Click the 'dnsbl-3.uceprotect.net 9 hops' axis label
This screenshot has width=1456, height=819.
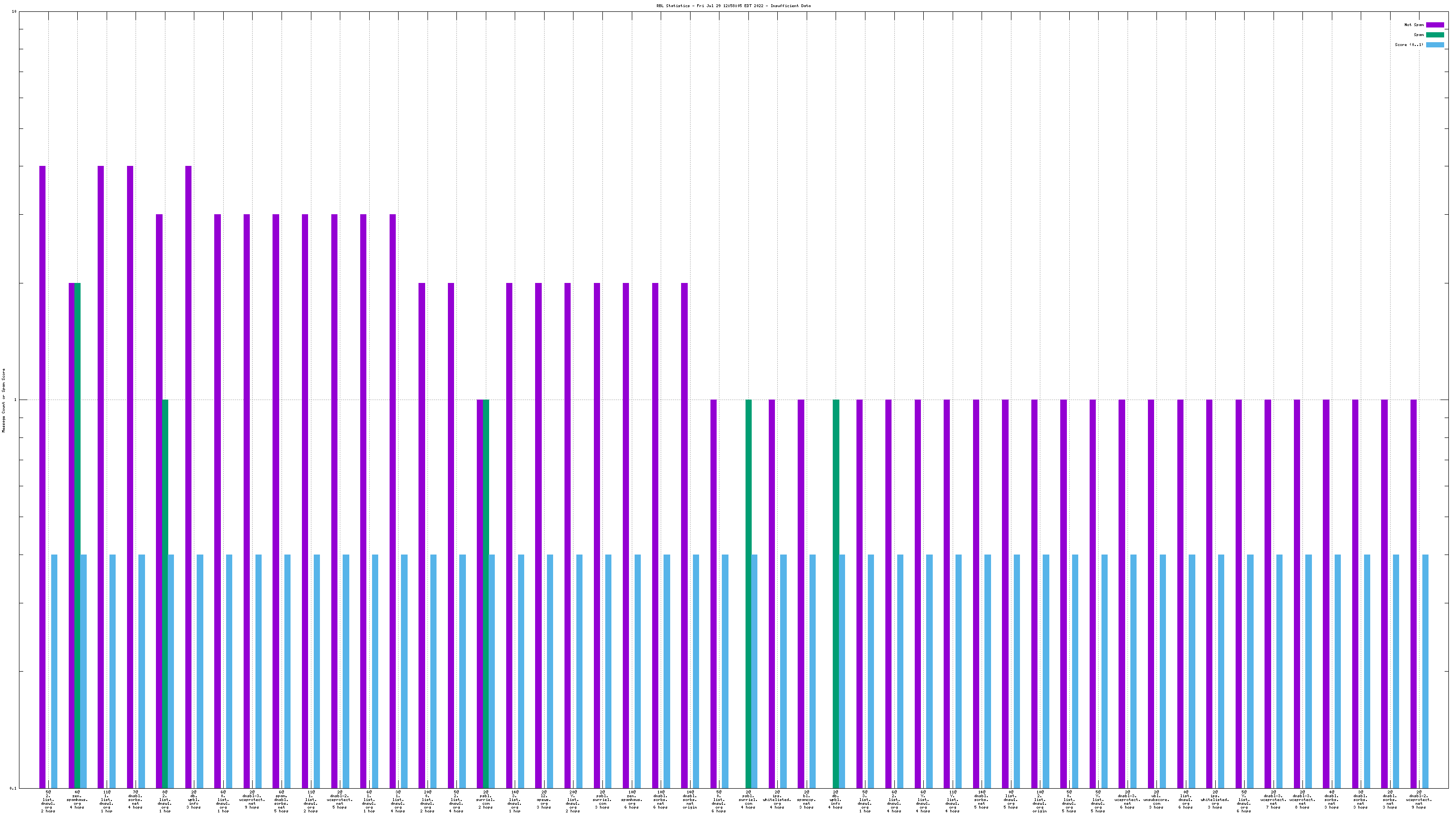pyautogui.click(x=252, y=800)
